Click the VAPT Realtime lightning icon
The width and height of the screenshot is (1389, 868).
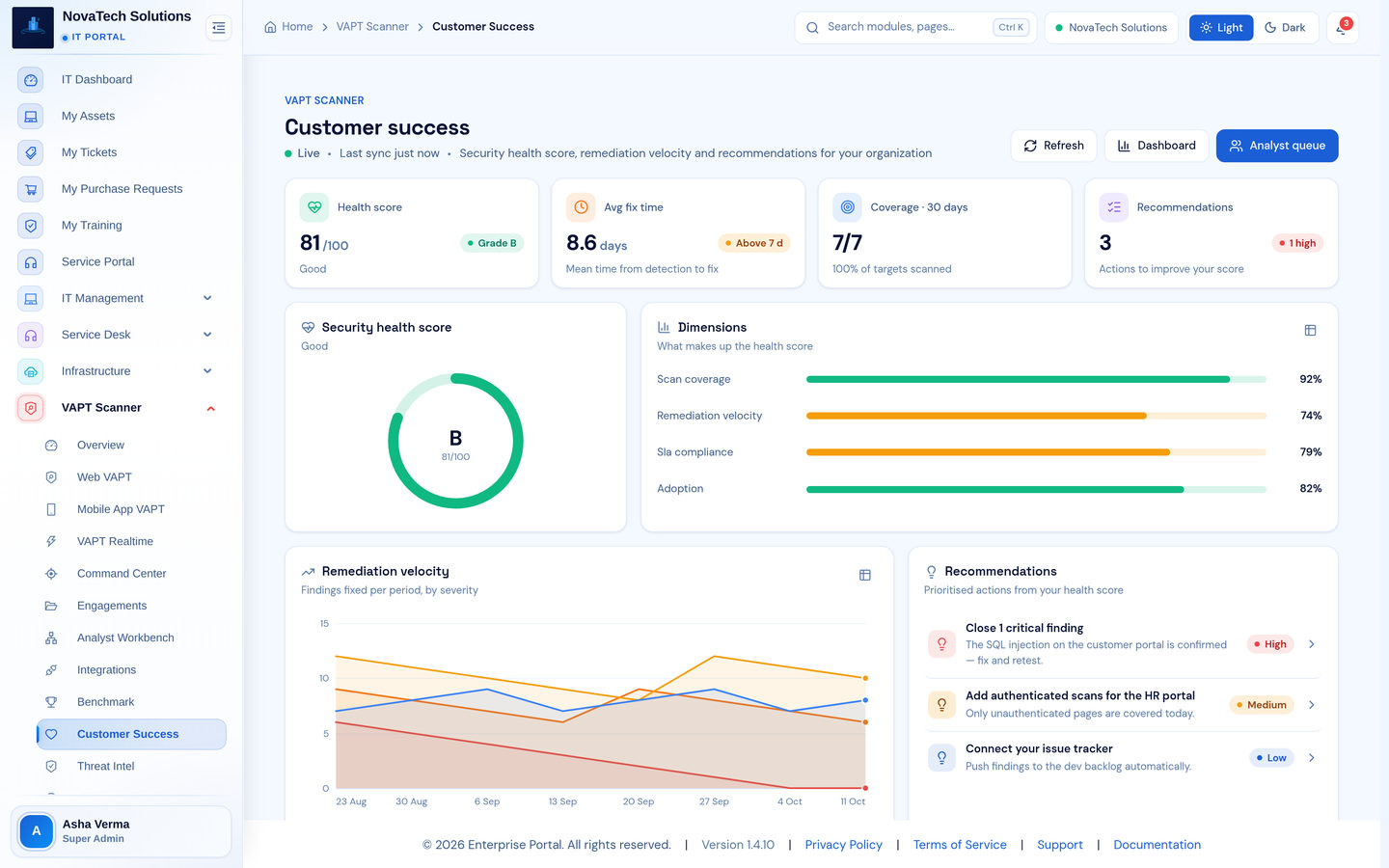pyautogui.click(x=51, y=542)
